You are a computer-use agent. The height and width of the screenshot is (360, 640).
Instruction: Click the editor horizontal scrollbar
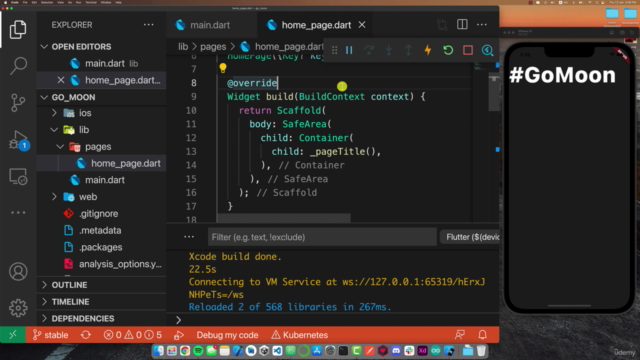coord(284,218)
